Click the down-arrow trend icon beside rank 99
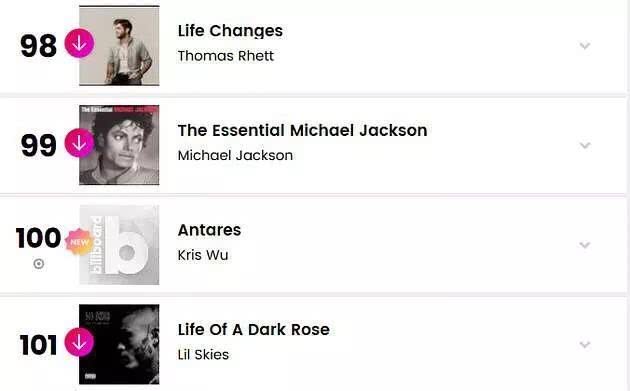The image size is (630, 391). (x=80, y=143)
